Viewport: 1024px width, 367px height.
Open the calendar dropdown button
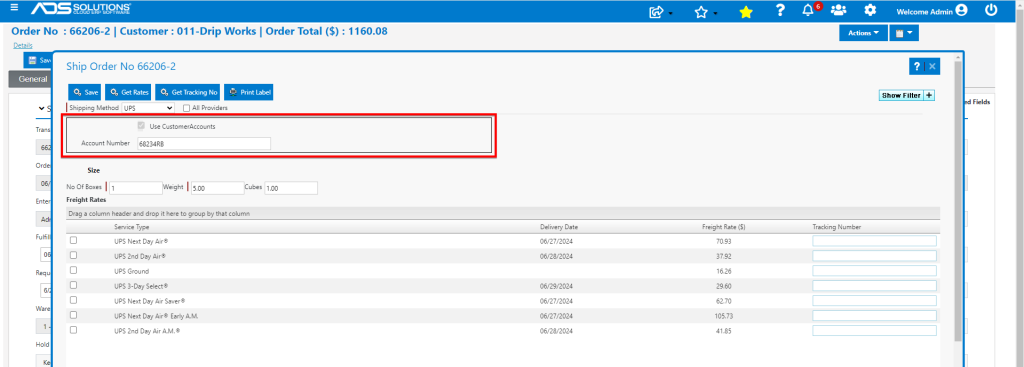[904, 33]
